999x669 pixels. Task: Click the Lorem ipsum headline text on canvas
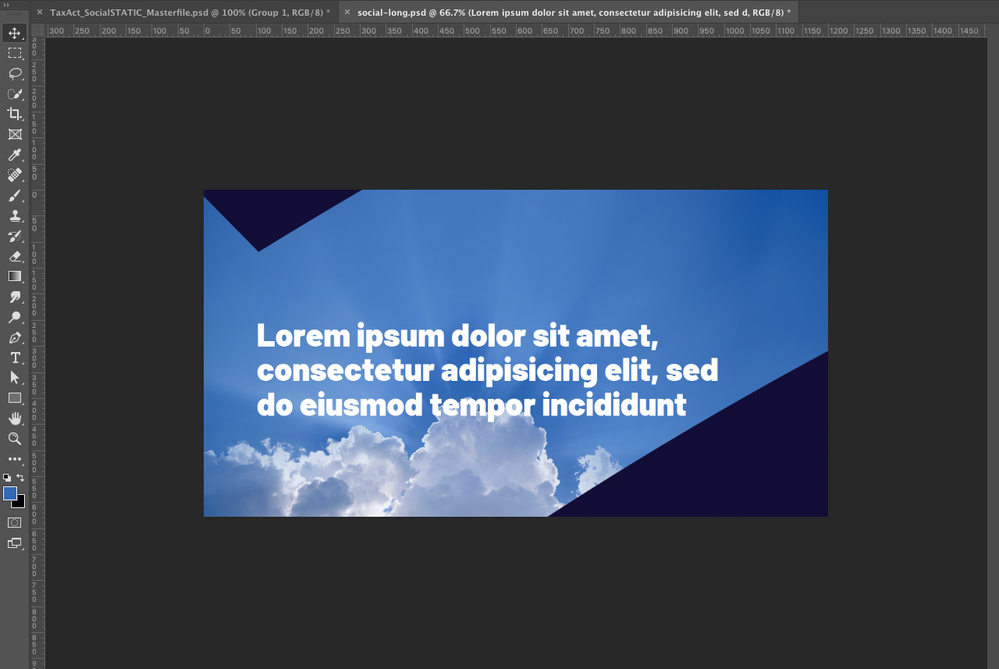coord(487,370)
